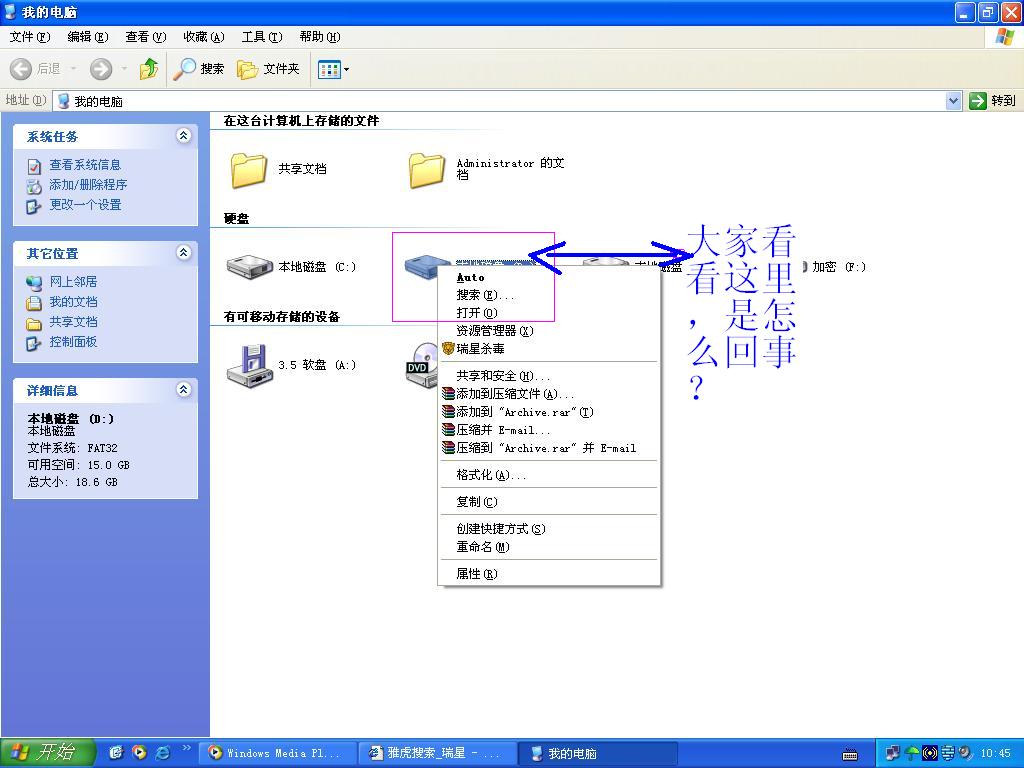This screenshot has height=768, width=1024.
Task: Open the 编辑(E) menu
Action: coord(88,37)
